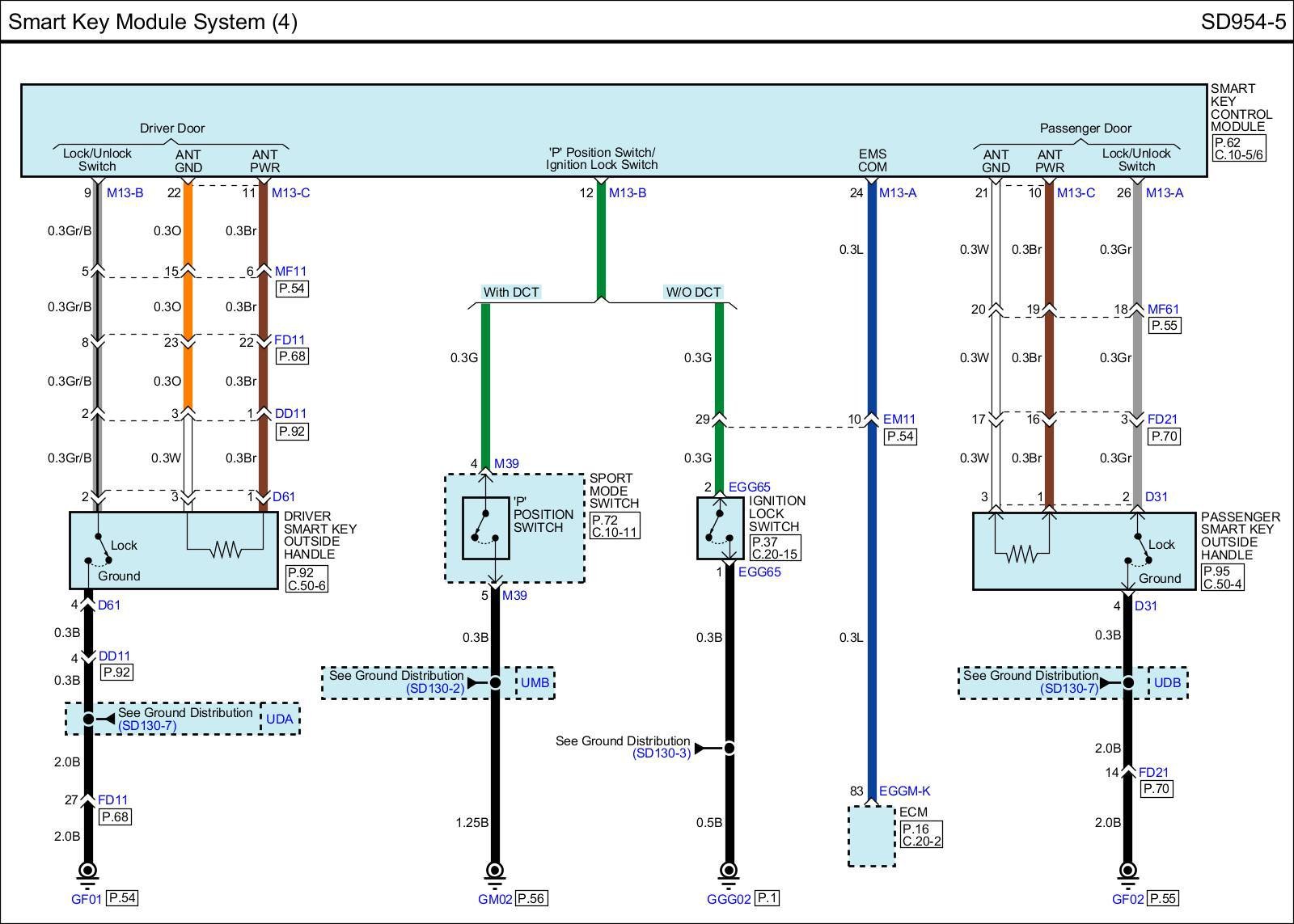Click resistor symbol in Driver Smart Key handle
1294x924 pixels.
click(225, 550)
